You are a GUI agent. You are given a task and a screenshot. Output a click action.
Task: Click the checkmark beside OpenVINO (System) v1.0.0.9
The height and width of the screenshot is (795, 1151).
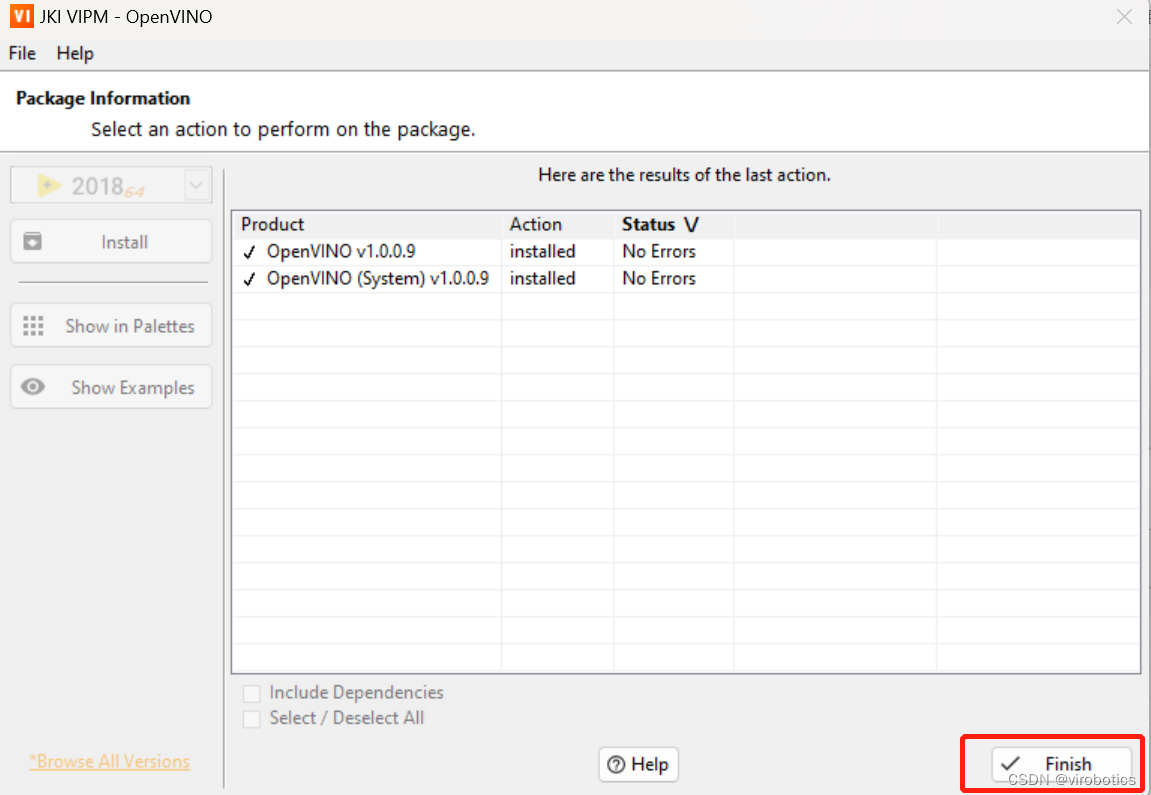(250, 280)
